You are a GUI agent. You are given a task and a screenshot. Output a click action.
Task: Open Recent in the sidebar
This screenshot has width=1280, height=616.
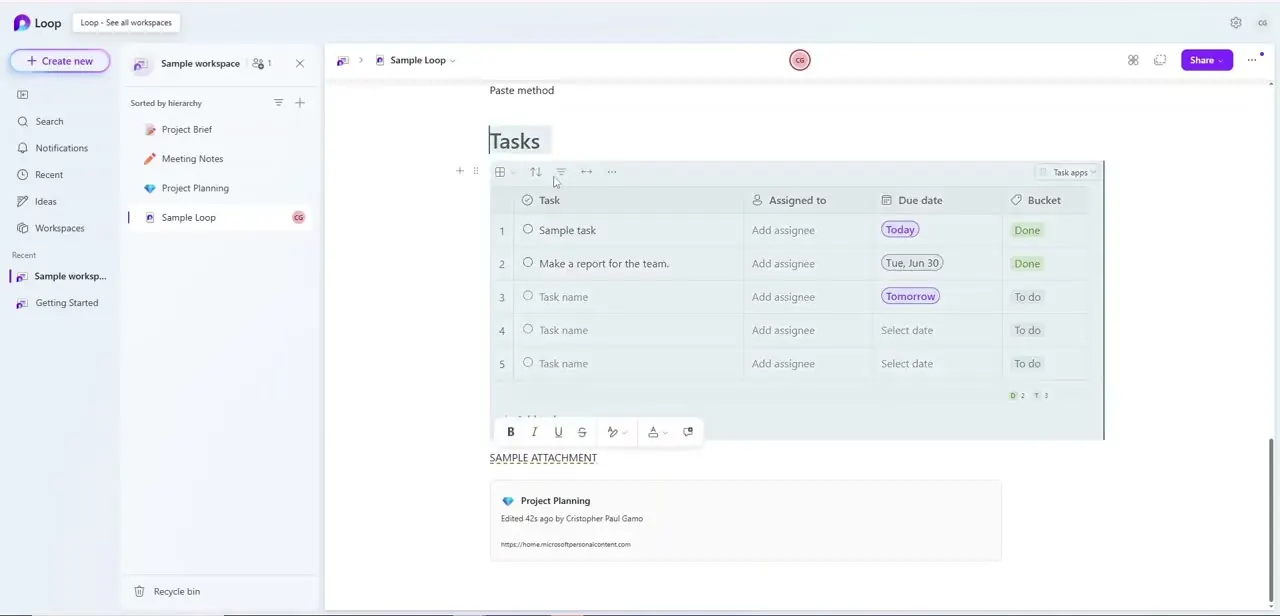[49, 175]
